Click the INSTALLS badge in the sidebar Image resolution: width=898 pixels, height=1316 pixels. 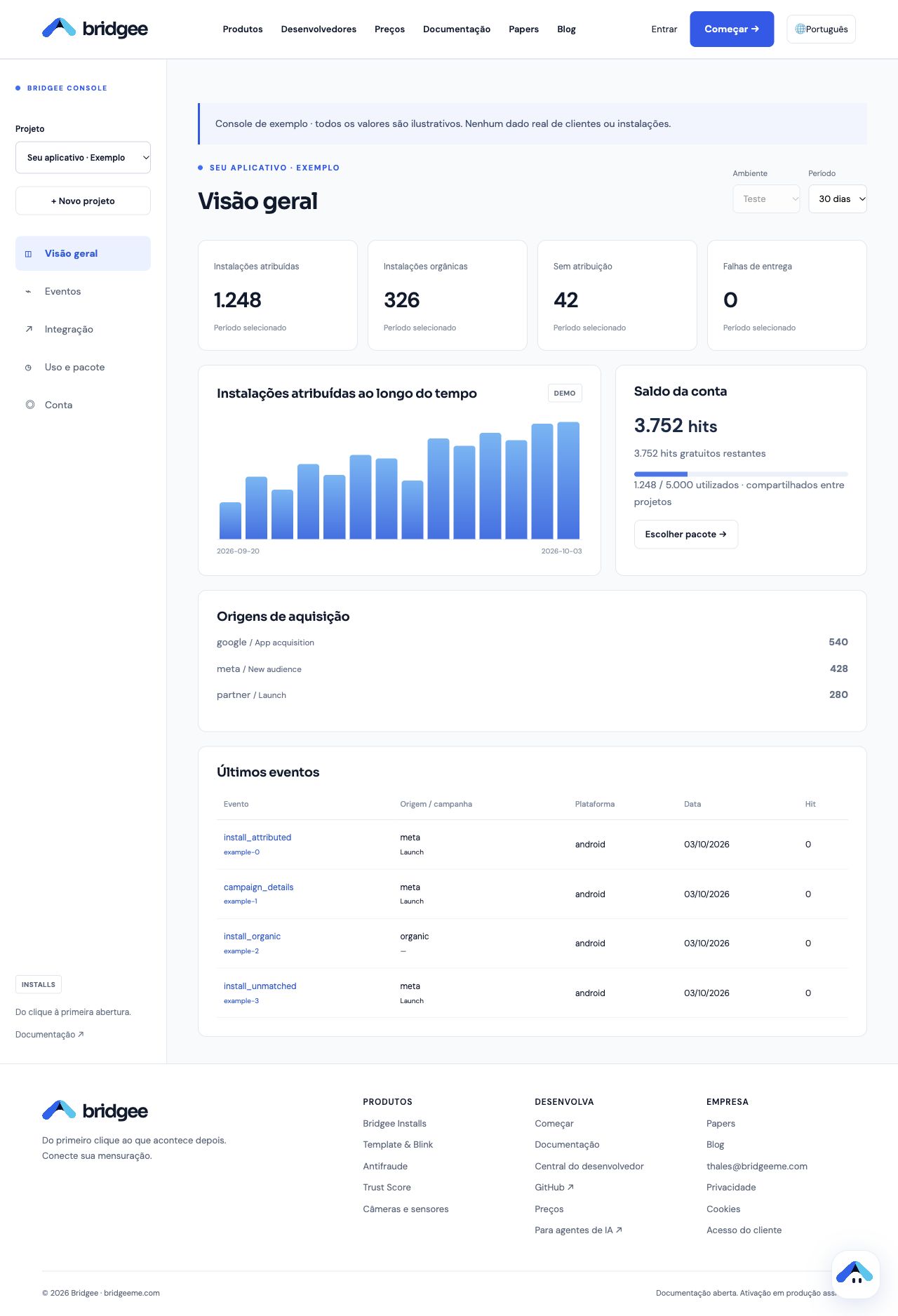(39, 985)
